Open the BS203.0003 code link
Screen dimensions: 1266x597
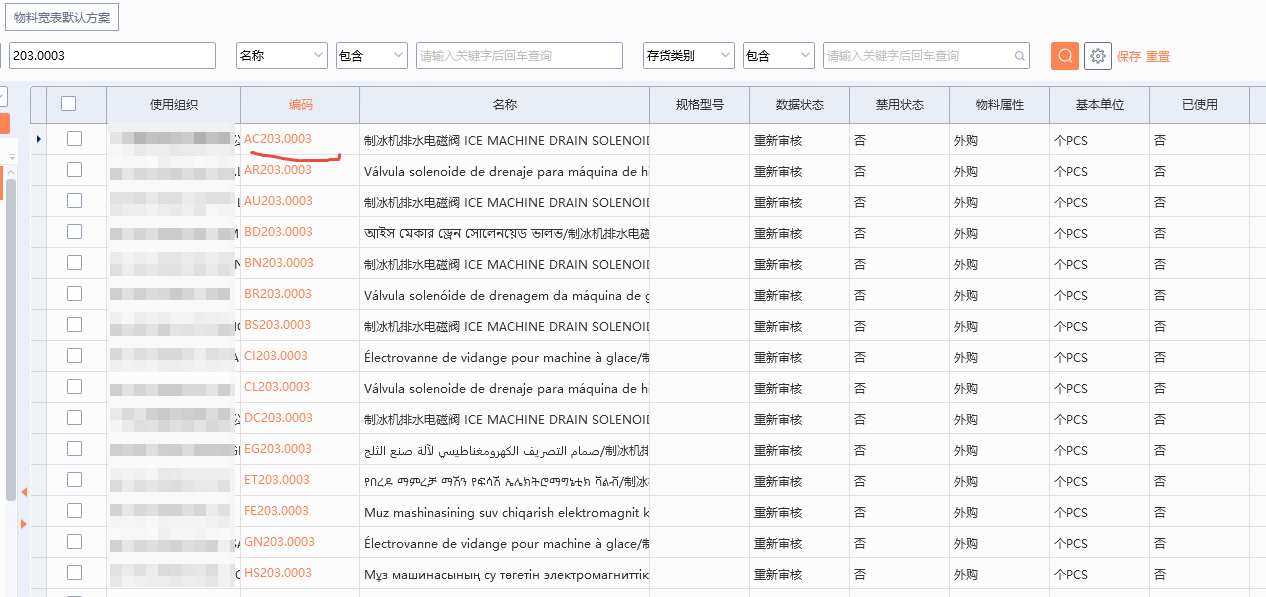(x=278, y=325)
